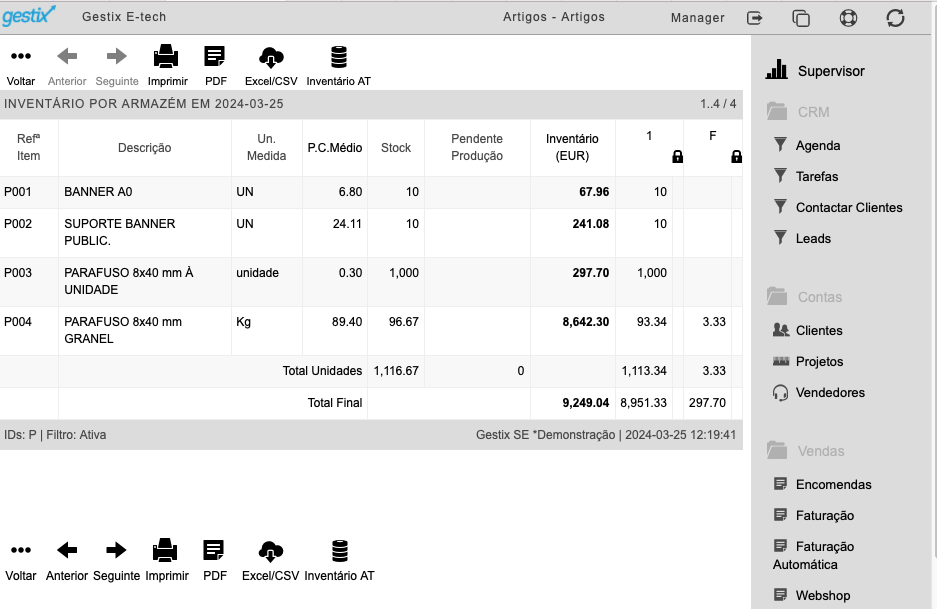Click the Projetos icon in the sidebar
The width and height of the screenshot is (937, 609).
[780, 361]
